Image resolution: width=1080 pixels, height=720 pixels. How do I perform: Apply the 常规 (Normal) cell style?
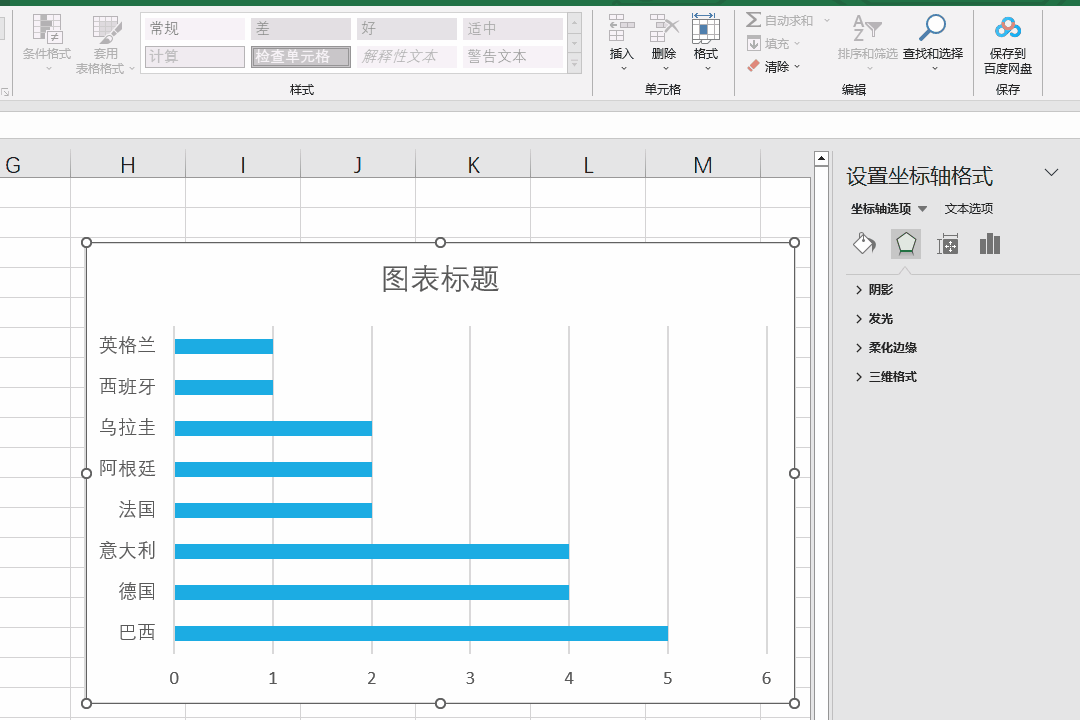click(195, 28)
